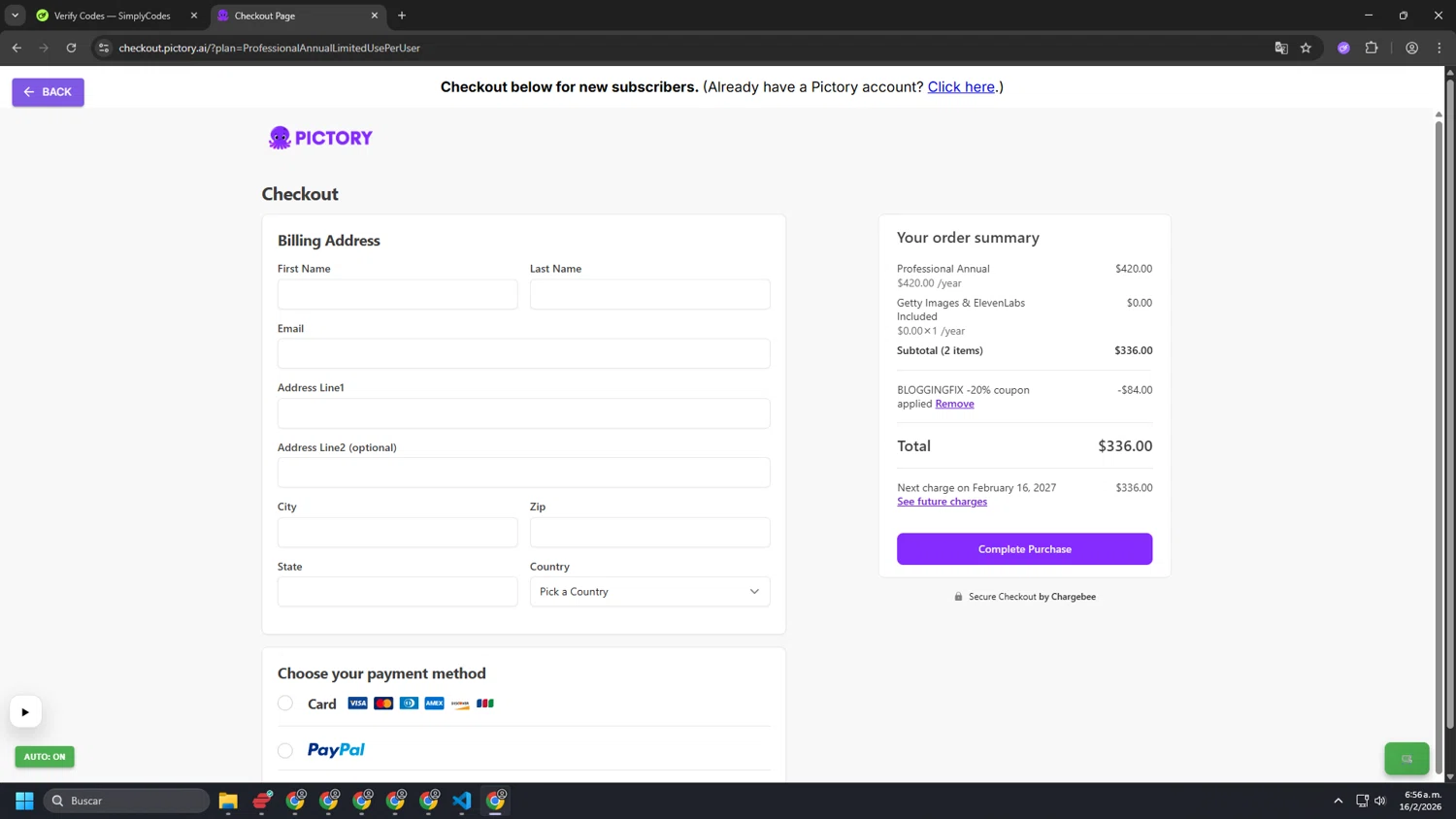Click the purple extension icon in toolbar

click(x=1343, y=48)
